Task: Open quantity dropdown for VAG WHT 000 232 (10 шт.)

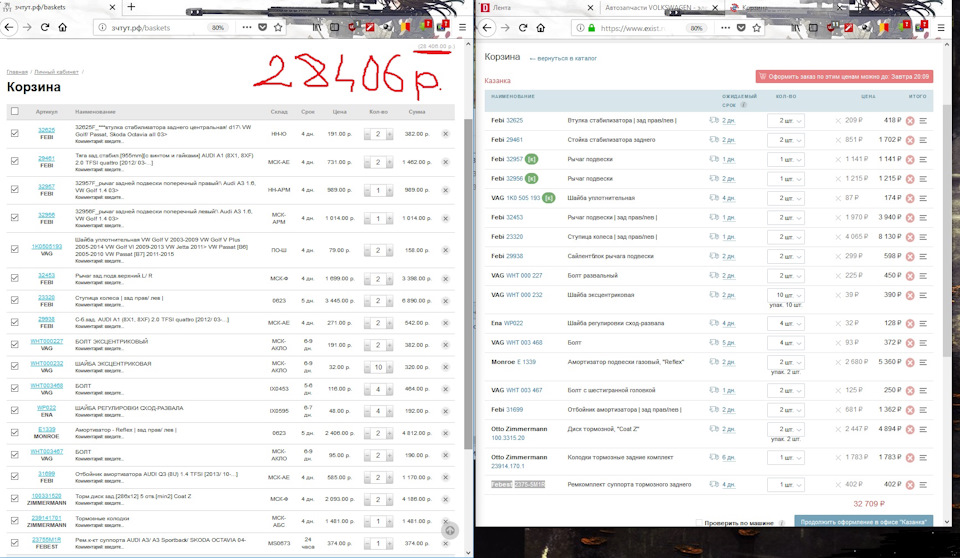Action: point(786,295)
